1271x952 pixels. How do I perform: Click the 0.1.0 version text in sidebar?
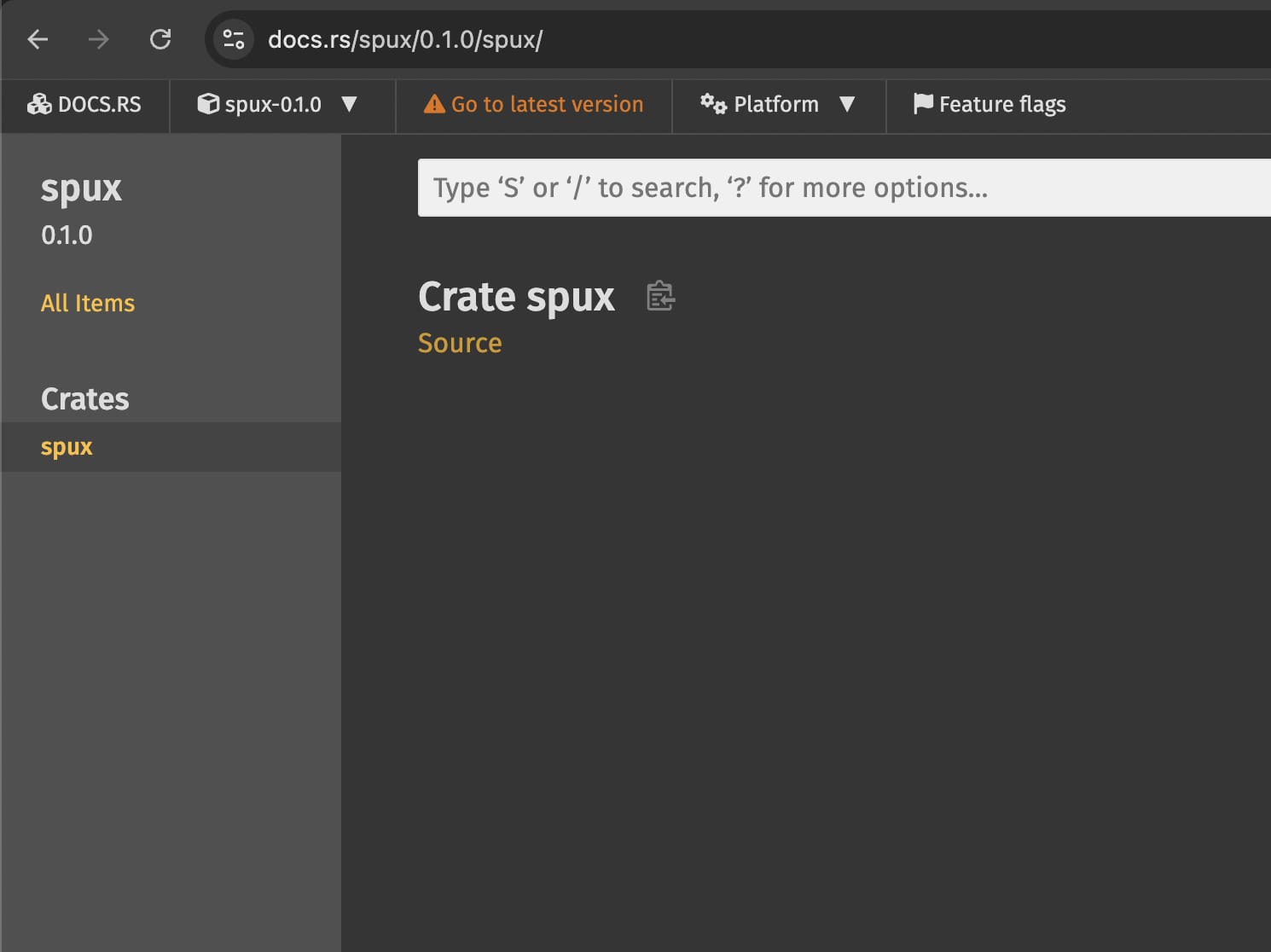pyautogui.click(x=67, y=235)
